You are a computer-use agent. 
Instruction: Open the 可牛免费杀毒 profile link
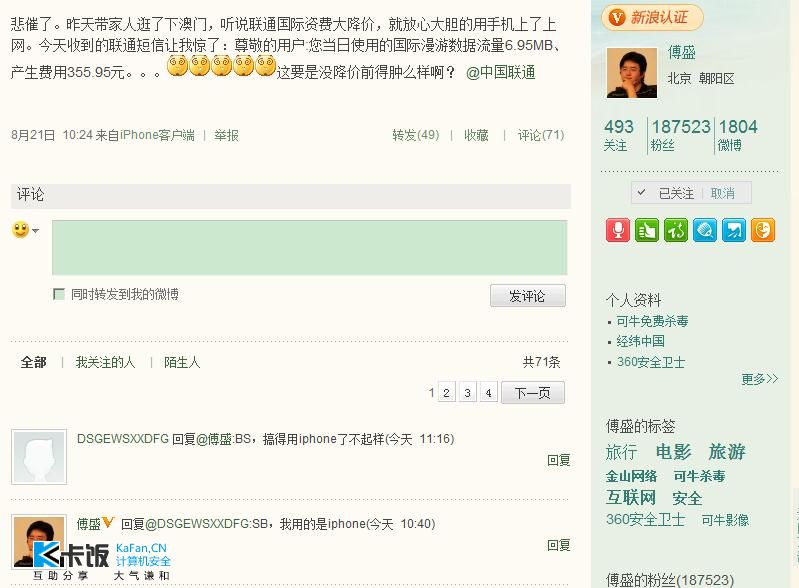click(x=652, y=321)
